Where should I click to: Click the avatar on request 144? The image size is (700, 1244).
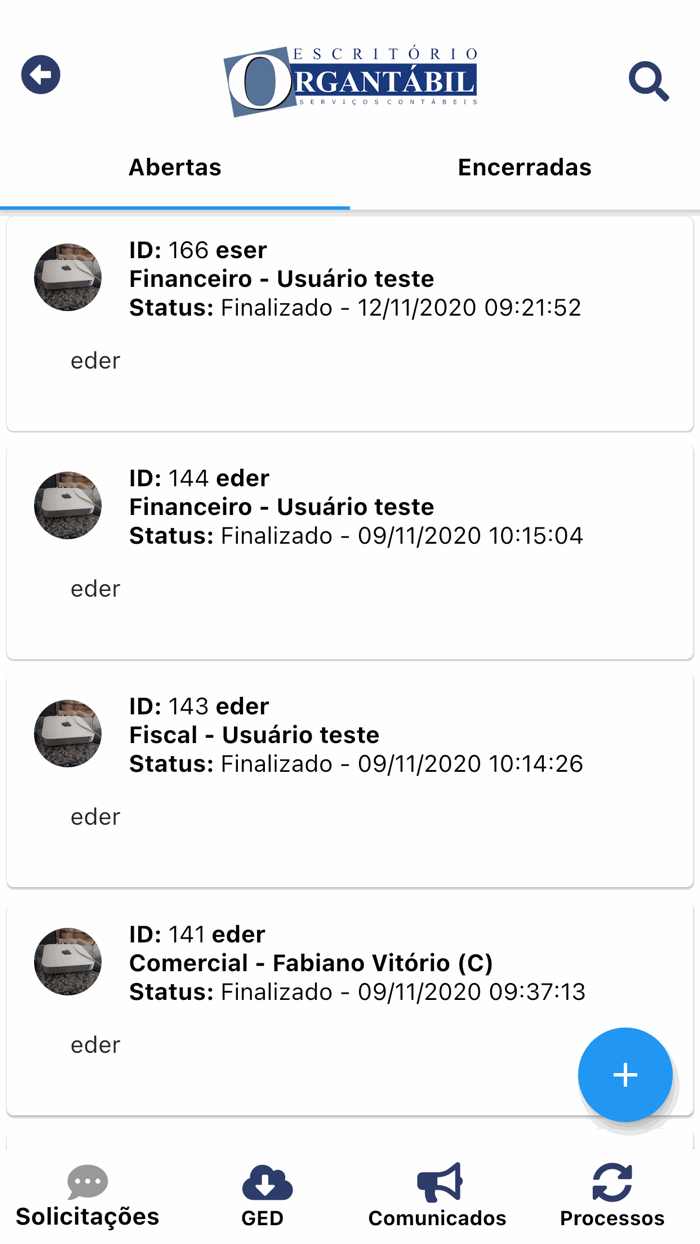[67, 505]
